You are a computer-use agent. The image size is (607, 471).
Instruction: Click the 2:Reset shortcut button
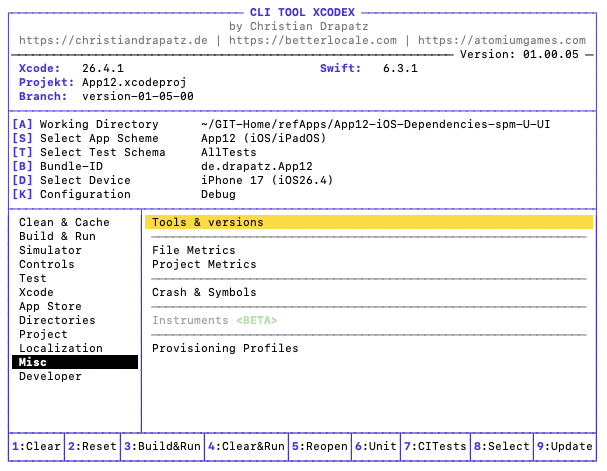pos(92,446)
